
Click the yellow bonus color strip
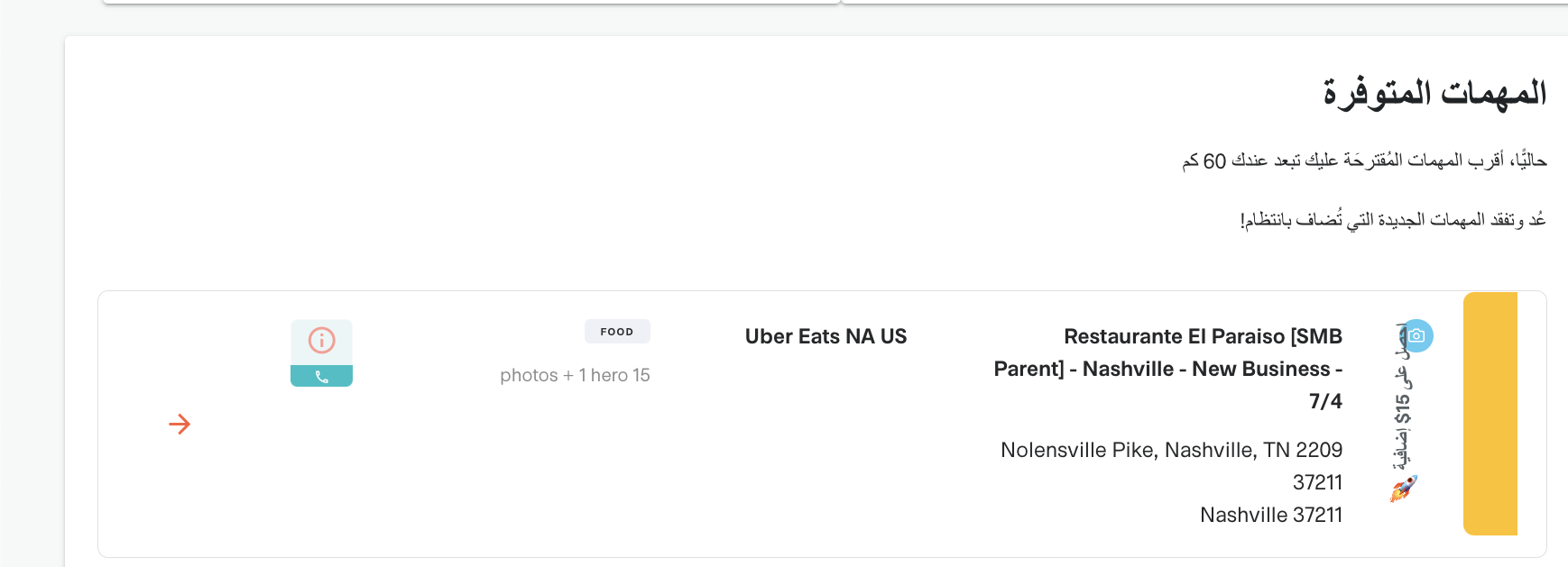coord(1490,414)
